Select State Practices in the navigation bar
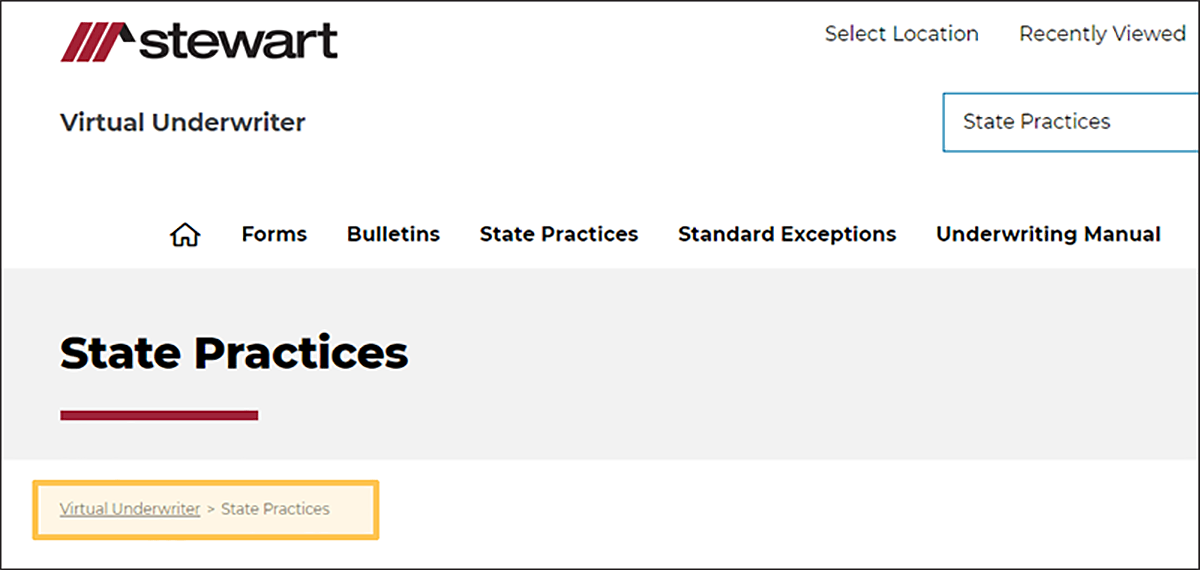 coord(558,234)
